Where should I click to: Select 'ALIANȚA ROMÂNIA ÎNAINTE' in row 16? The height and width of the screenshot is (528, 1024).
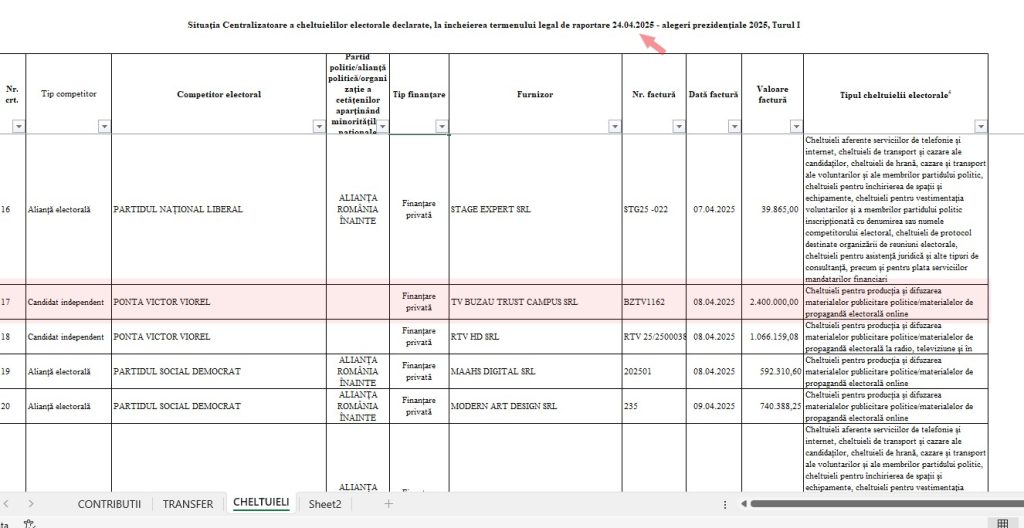(x=358, y=209)
